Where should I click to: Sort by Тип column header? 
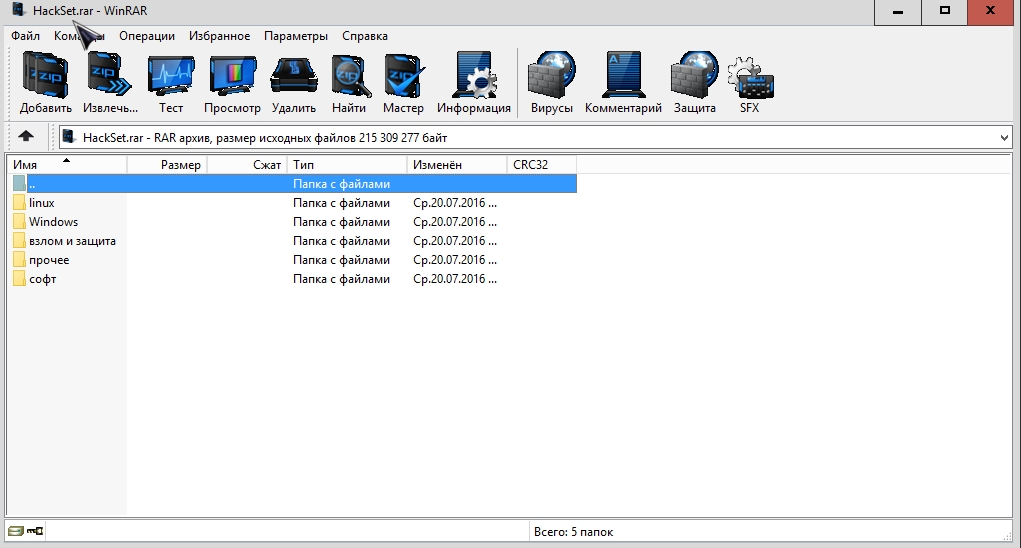point(347,165)
